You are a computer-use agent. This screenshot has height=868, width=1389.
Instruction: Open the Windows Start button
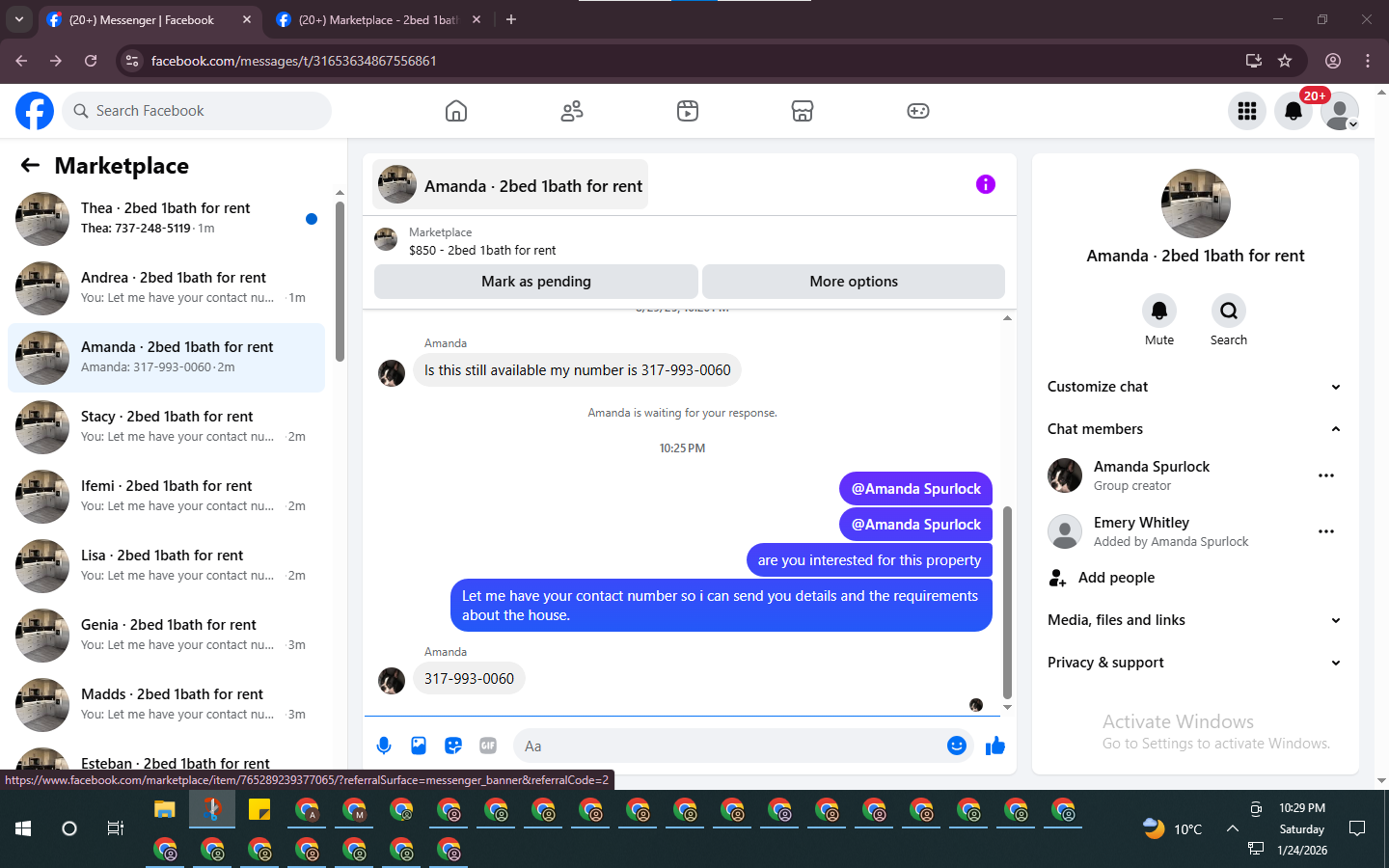(x=23, y=828)
